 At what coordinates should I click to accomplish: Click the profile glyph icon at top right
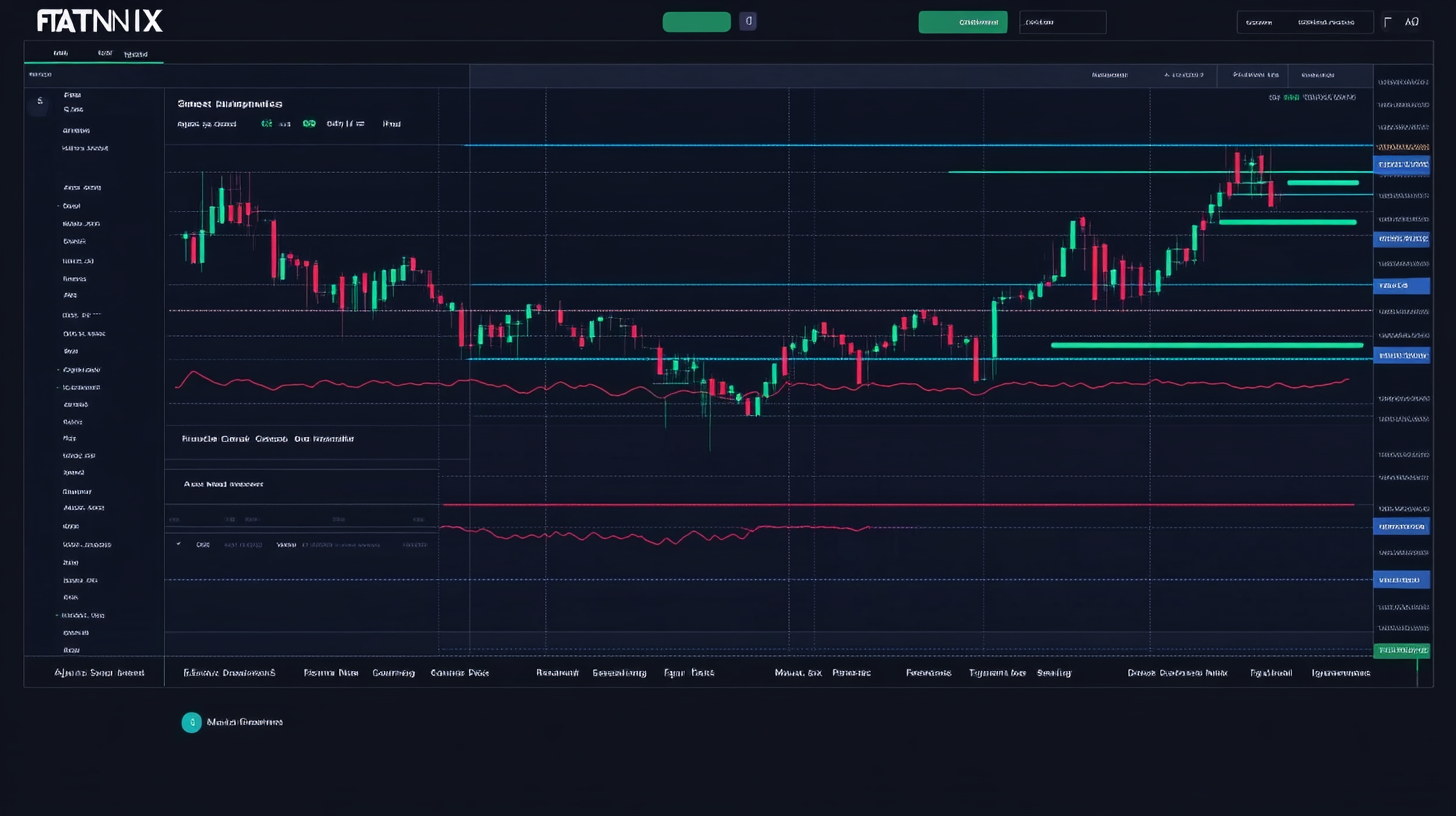pos(1412,20)
